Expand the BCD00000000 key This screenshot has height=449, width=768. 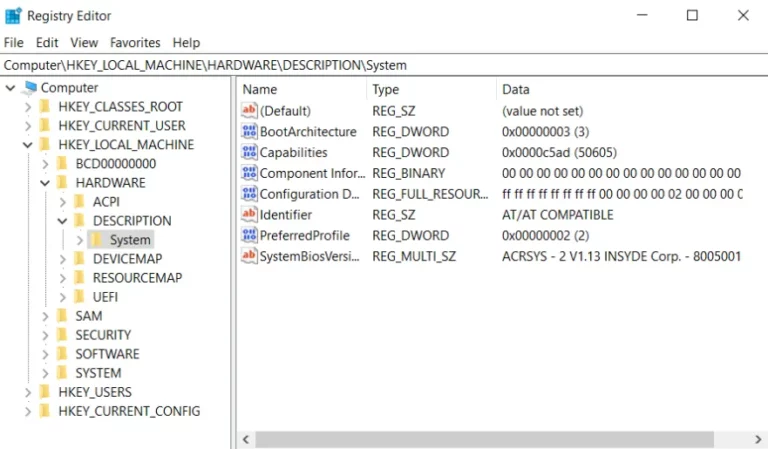coord(45,164)
